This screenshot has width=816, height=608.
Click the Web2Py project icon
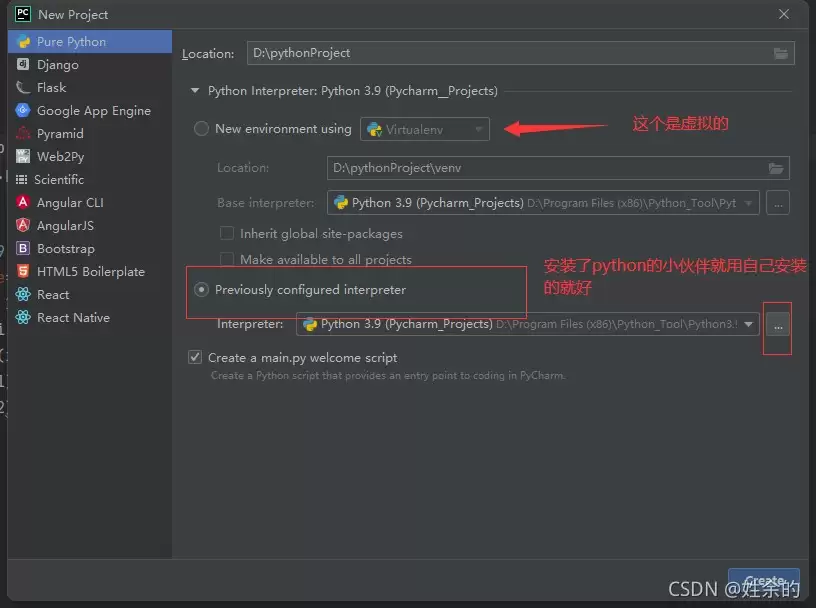[x=23, y=156]
